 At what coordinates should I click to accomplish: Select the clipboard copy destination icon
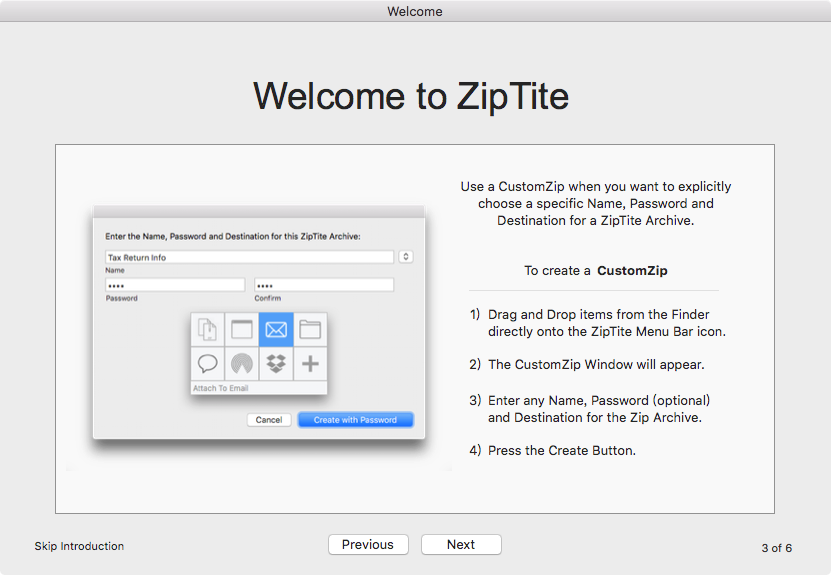(x=208, y=330)
